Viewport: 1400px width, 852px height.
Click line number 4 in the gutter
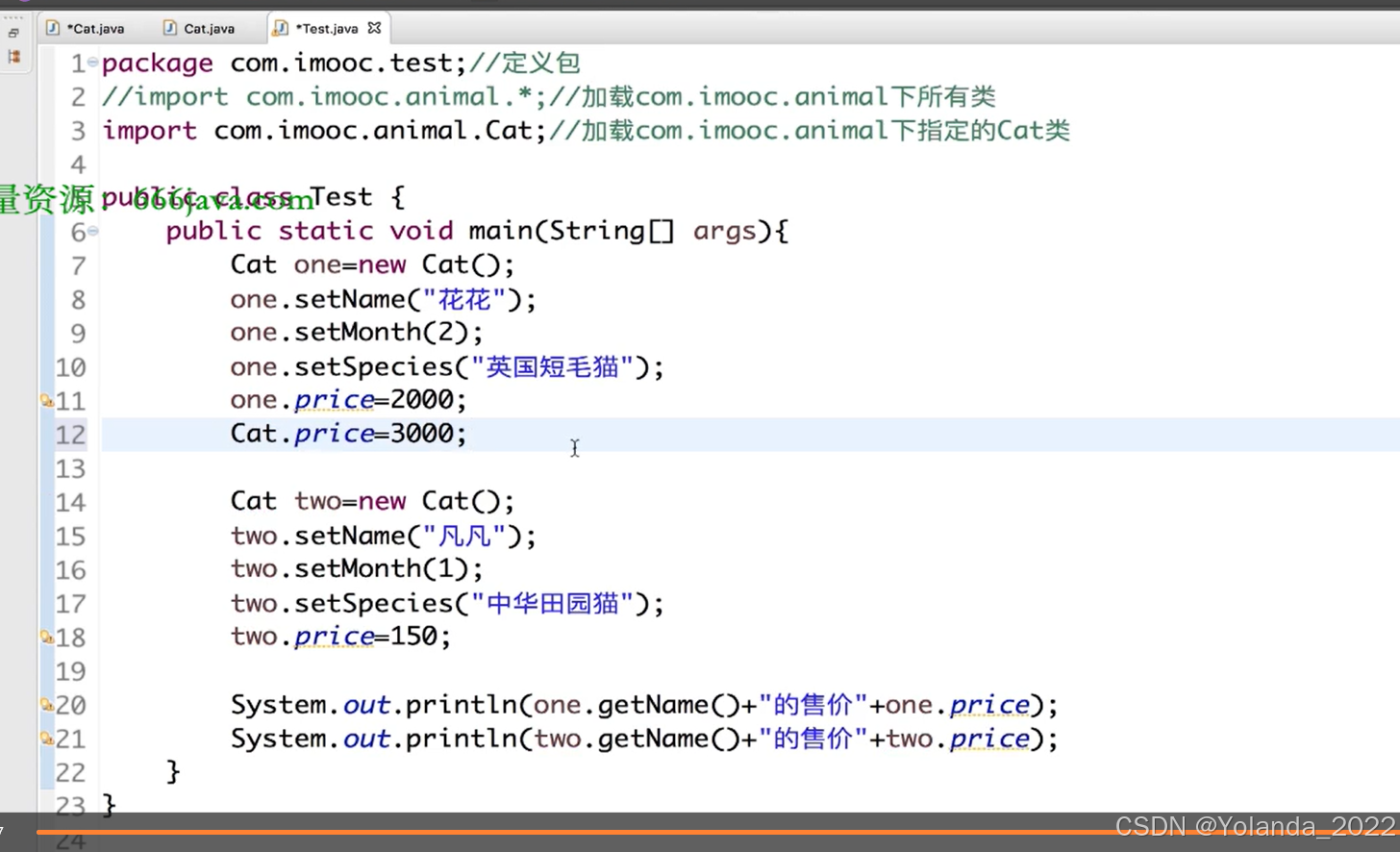coord(78,164)
